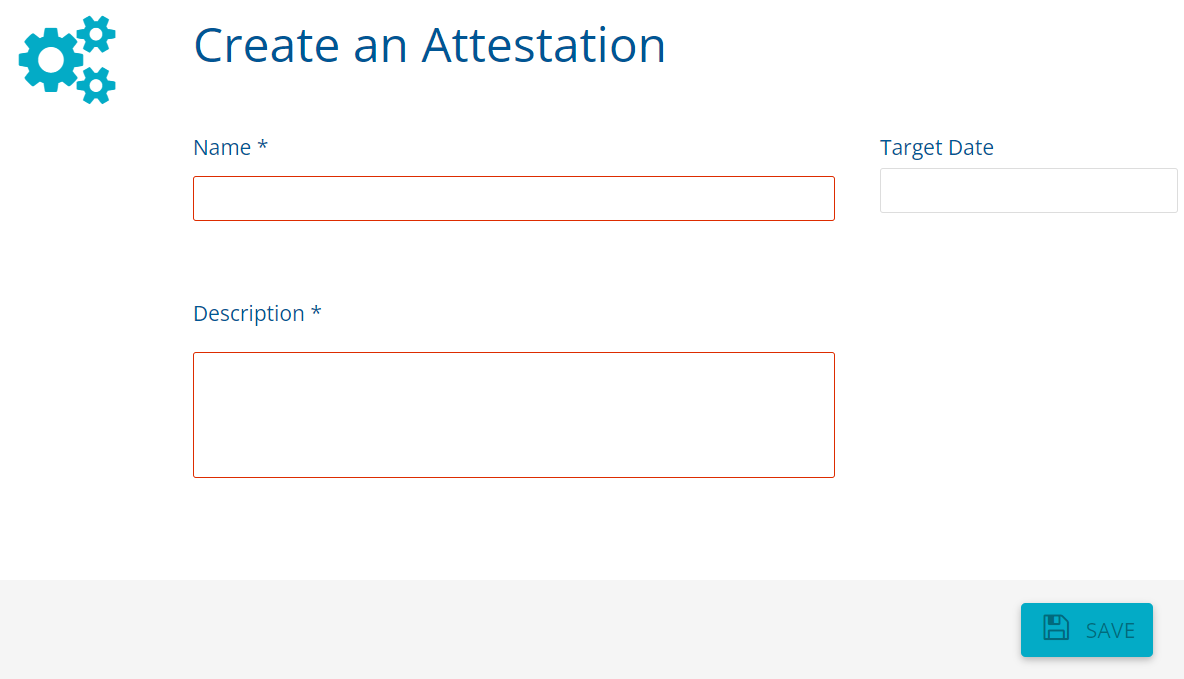This screenshot has height=679, width=1184.
Task: Click the gray footer bar
Action: [x=500, y=628]
